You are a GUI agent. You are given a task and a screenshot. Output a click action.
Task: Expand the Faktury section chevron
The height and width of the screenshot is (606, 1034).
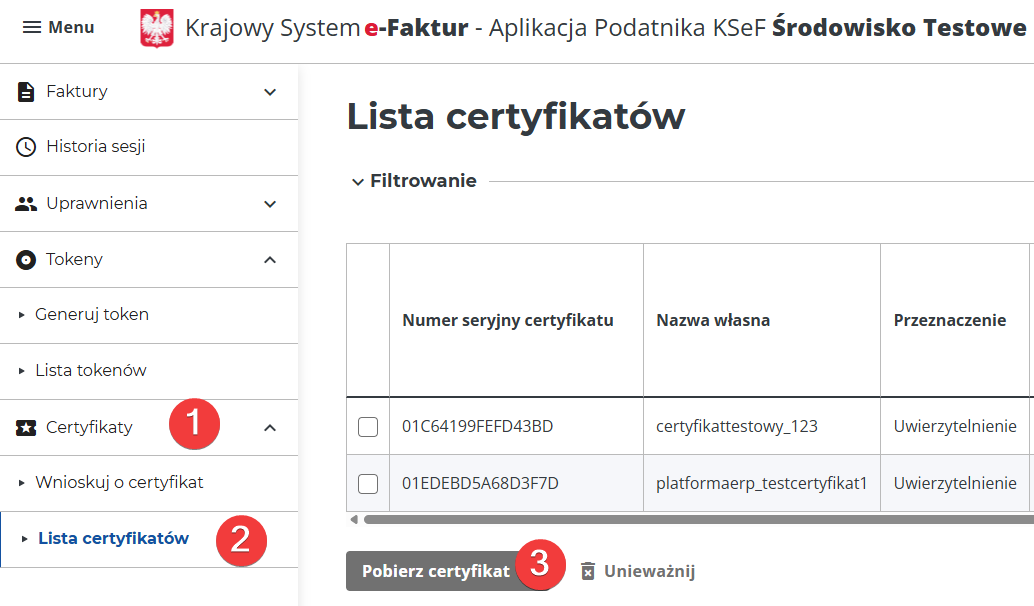point(269,91)
